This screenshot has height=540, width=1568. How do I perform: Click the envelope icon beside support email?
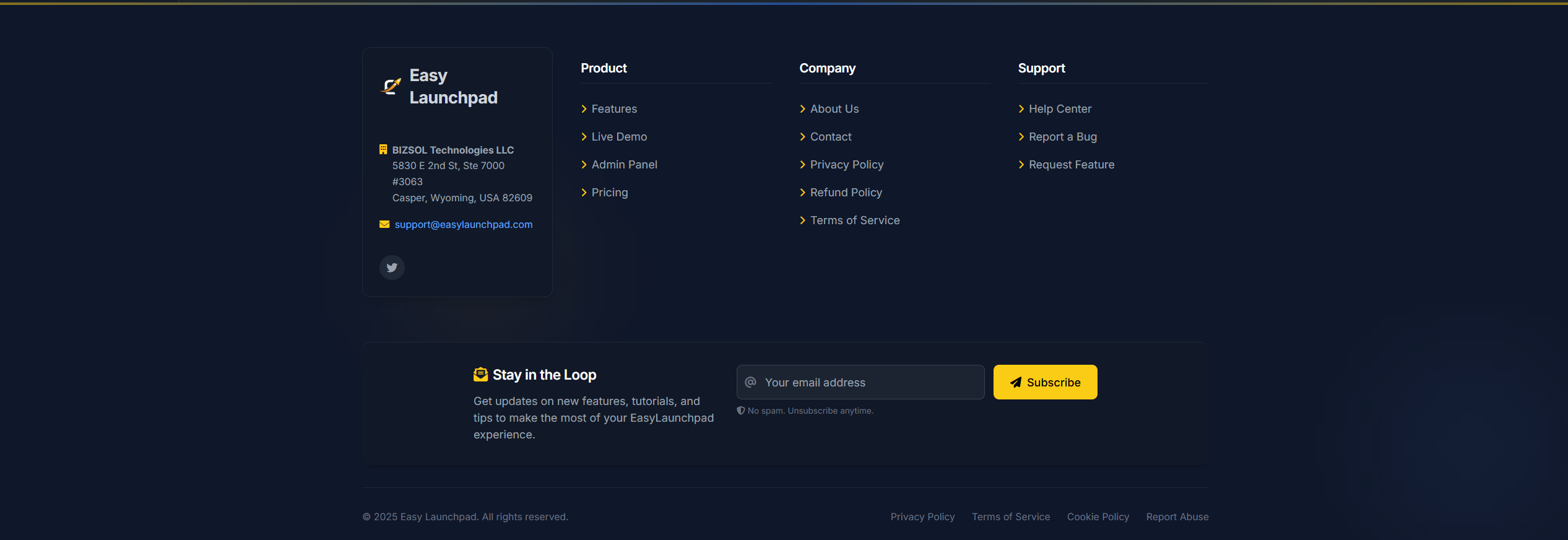(x=384, y=224)
